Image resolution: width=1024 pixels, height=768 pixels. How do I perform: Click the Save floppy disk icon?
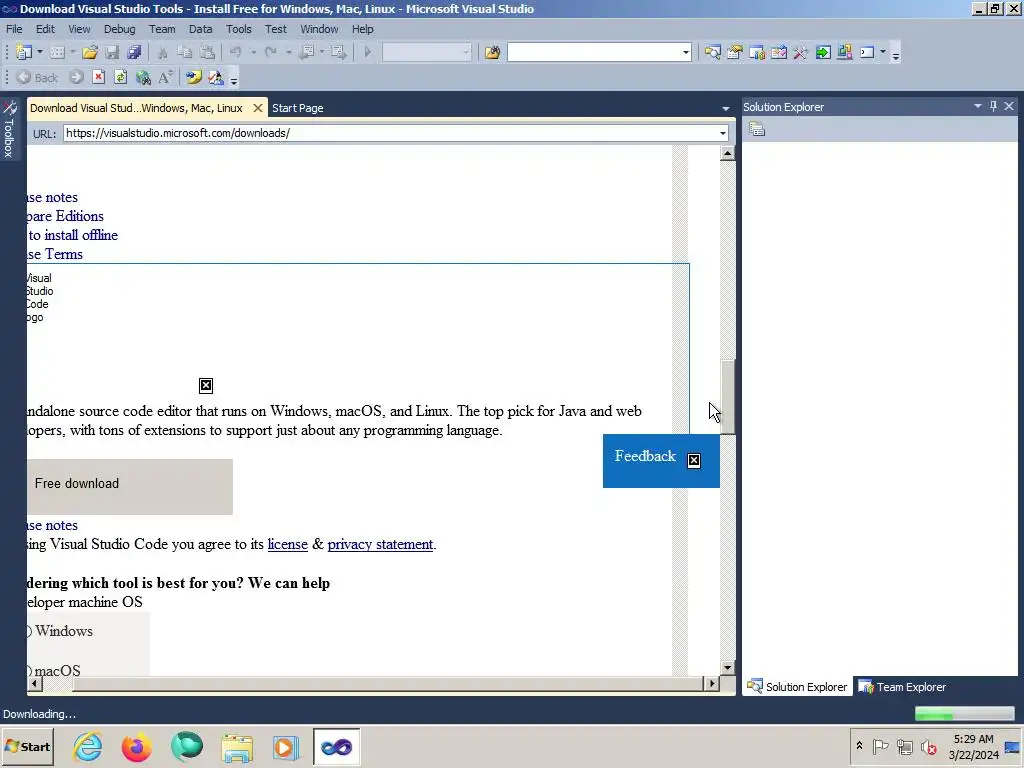[112, 52]
